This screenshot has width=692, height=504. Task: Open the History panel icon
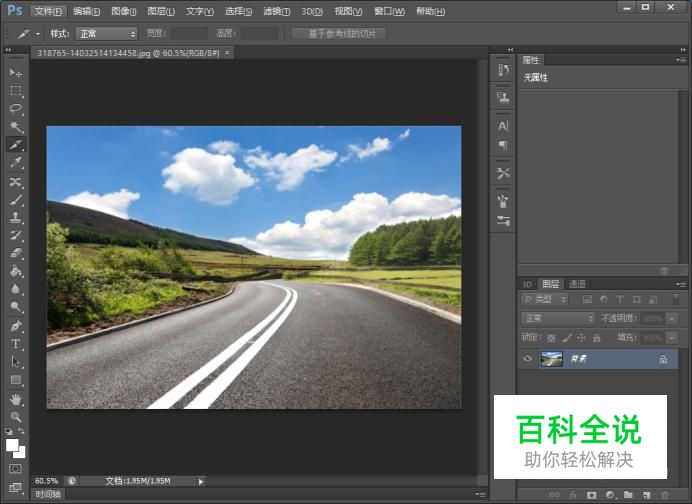[503, 70]
